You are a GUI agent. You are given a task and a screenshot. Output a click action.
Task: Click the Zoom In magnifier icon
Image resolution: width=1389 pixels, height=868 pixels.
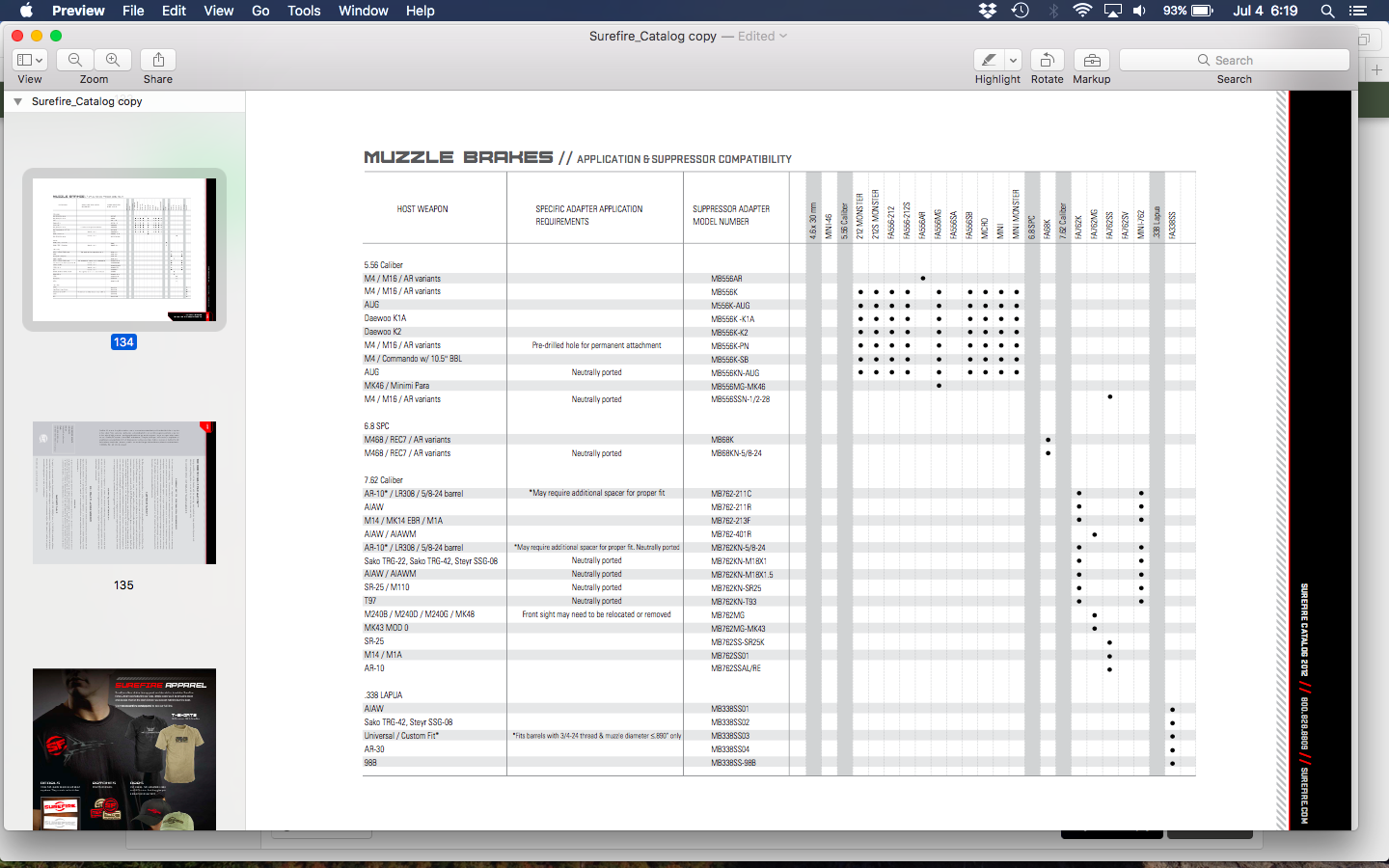pyautogui.click(x=113, y=60)
